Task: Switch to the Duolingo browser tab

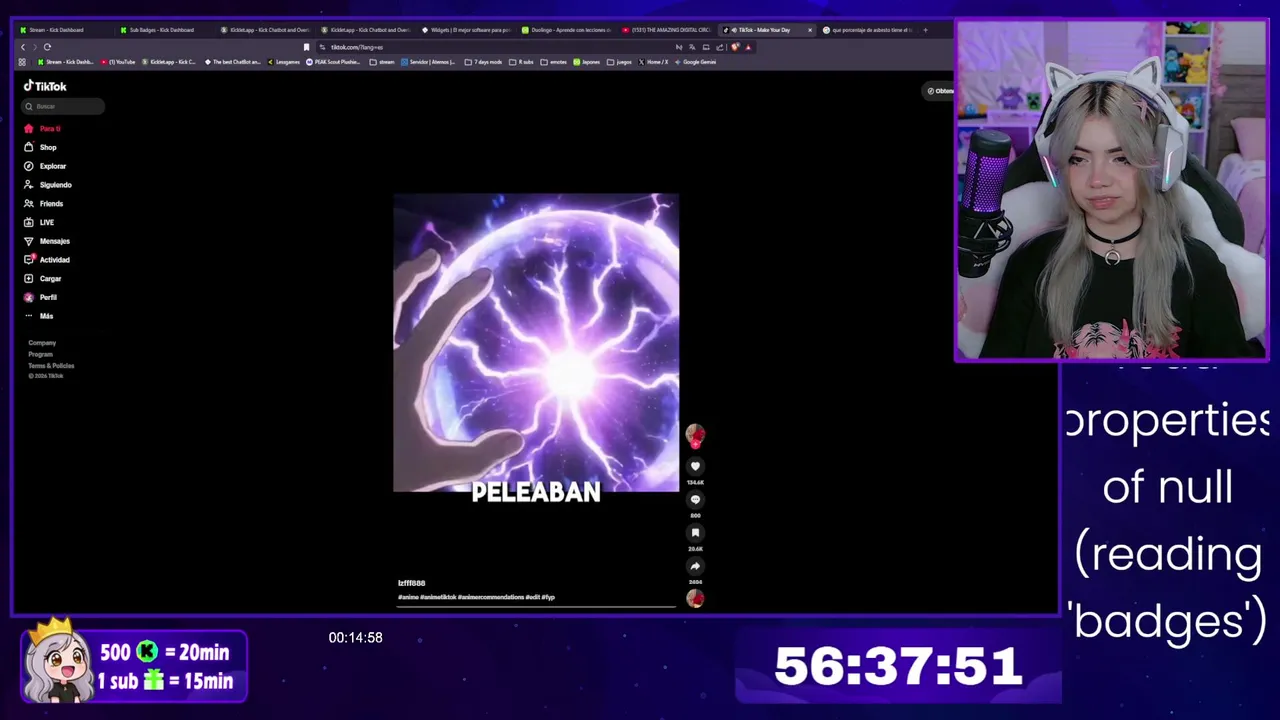Action: point(566,30)
